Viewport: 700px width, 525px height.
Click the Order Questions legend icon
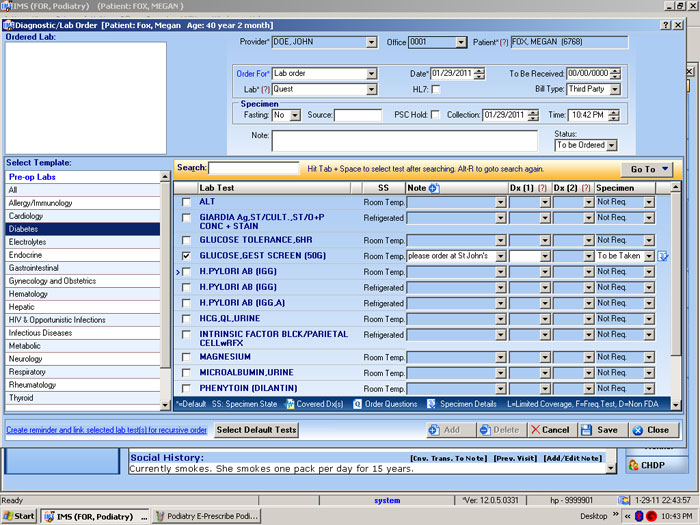pos(358,404)
